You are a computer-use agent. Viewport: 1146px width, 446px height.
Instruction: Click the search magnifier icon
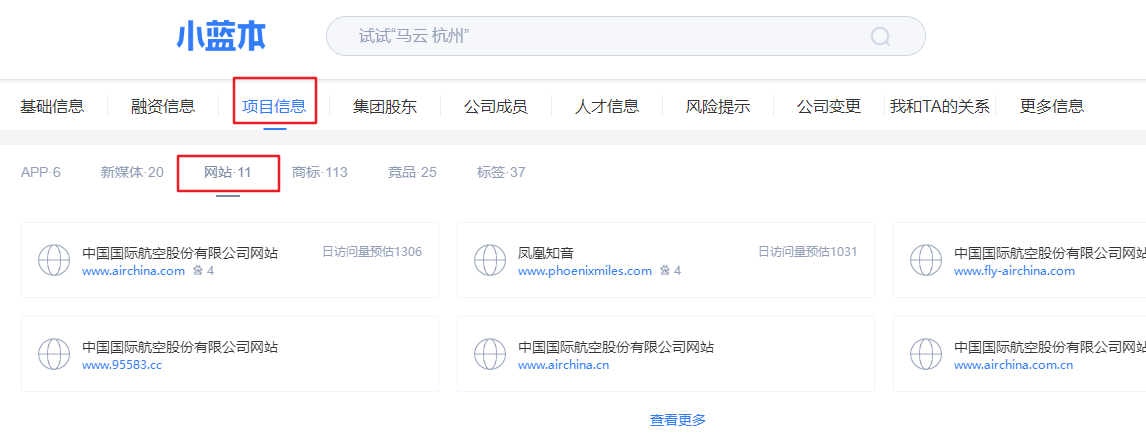(881, 37)
